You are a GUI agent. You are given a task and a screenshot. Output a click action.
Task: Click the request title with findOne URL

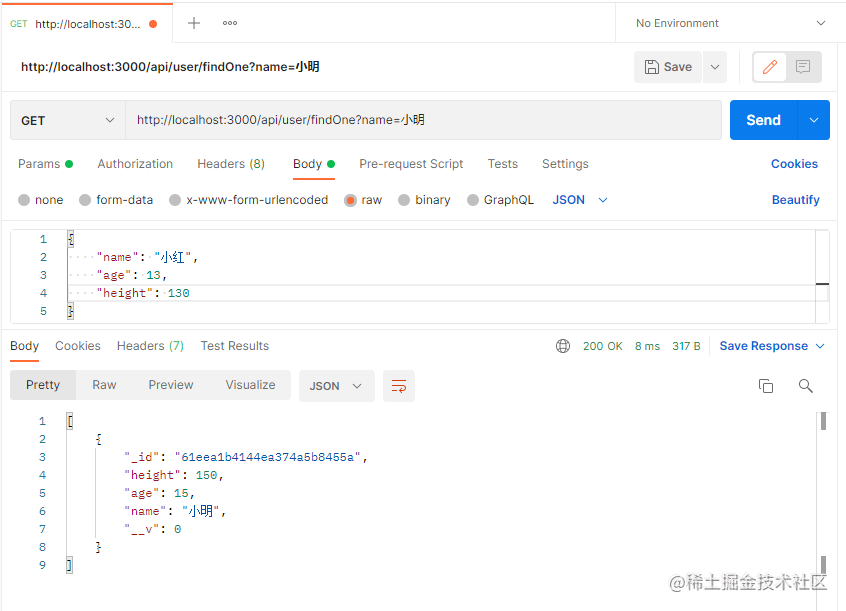pos(170,67)
